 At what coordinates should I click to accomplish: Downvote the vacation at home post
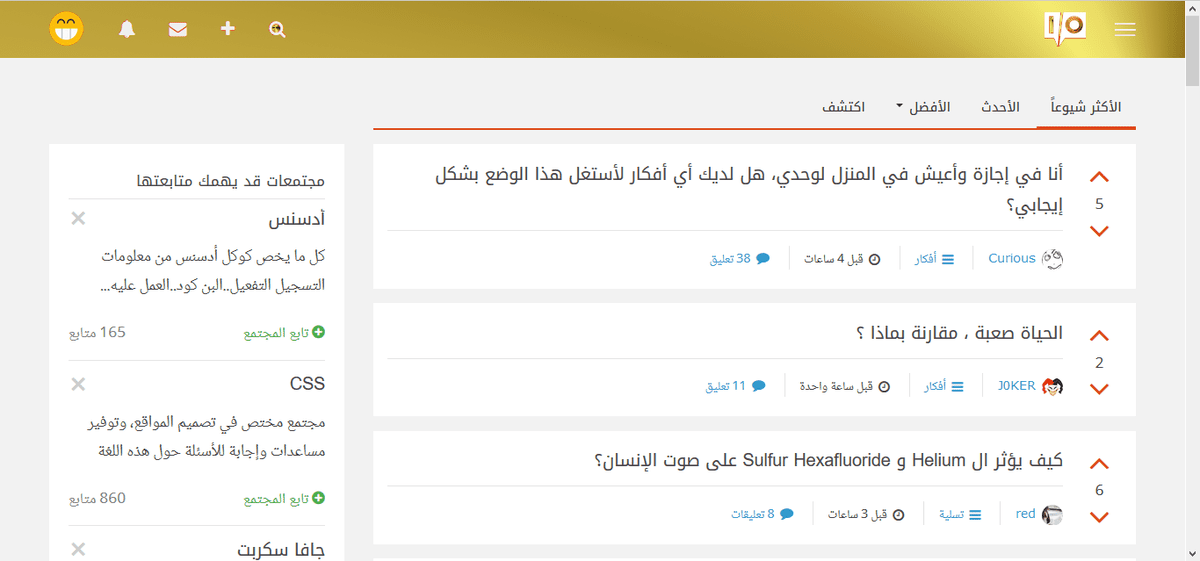[1099, 231]
